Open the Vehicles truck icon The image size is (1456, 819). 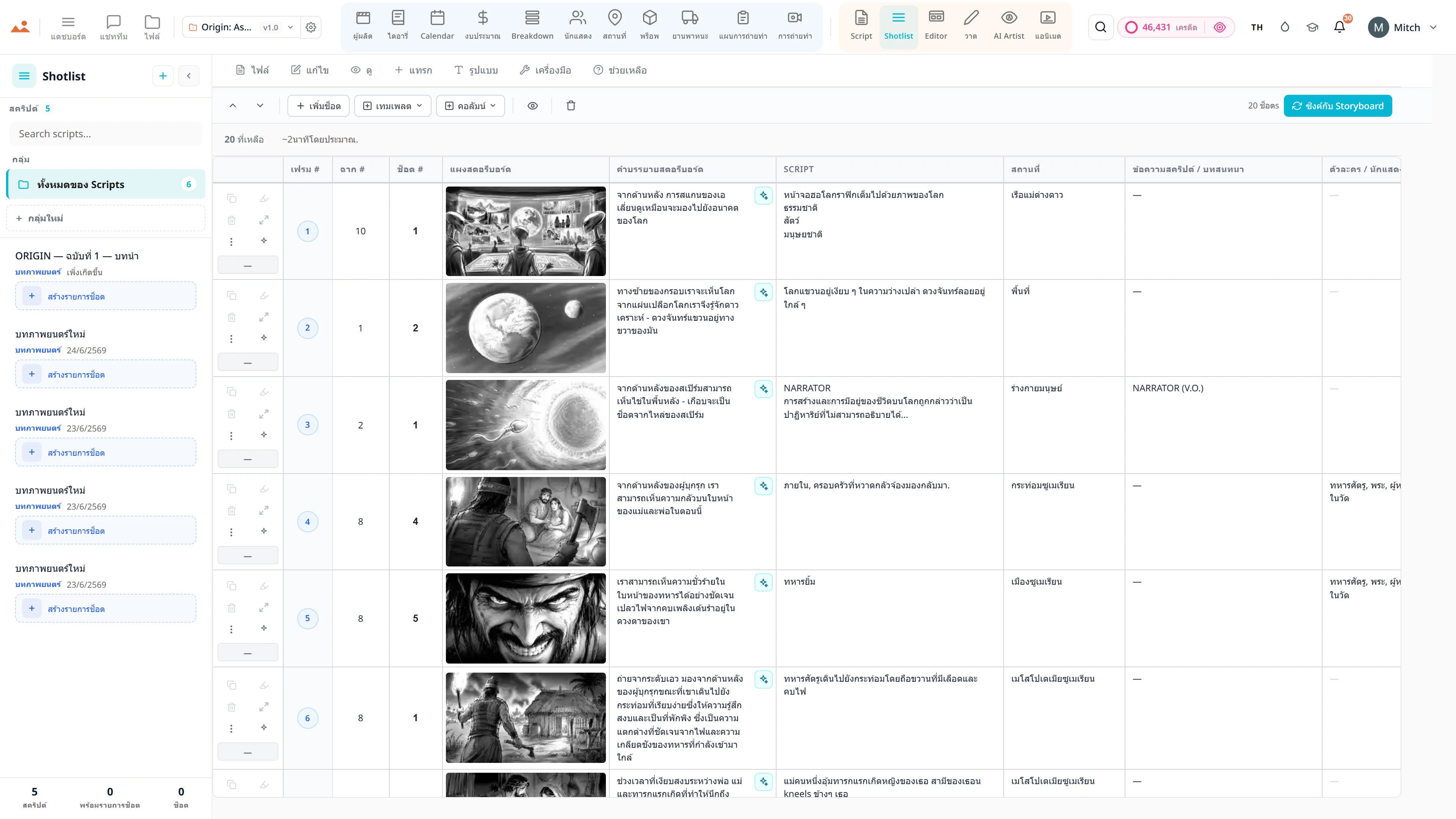point(690,26)
